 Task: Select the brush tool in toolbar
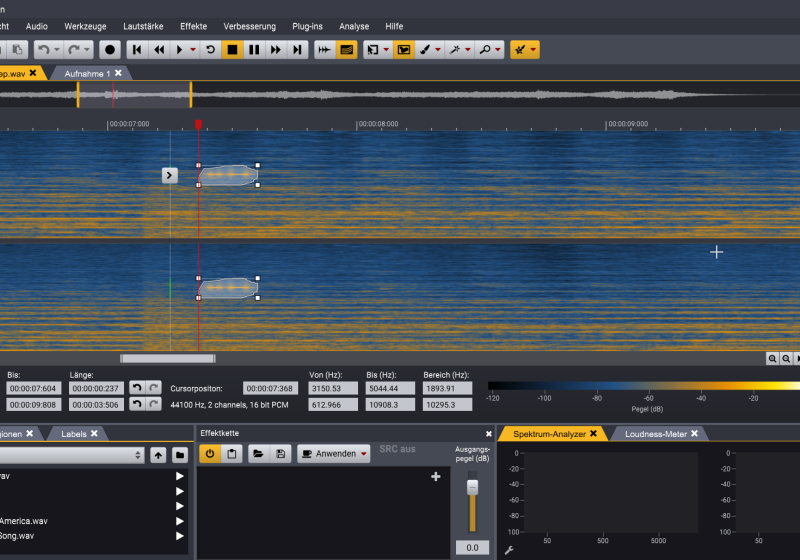click(424, 49)
